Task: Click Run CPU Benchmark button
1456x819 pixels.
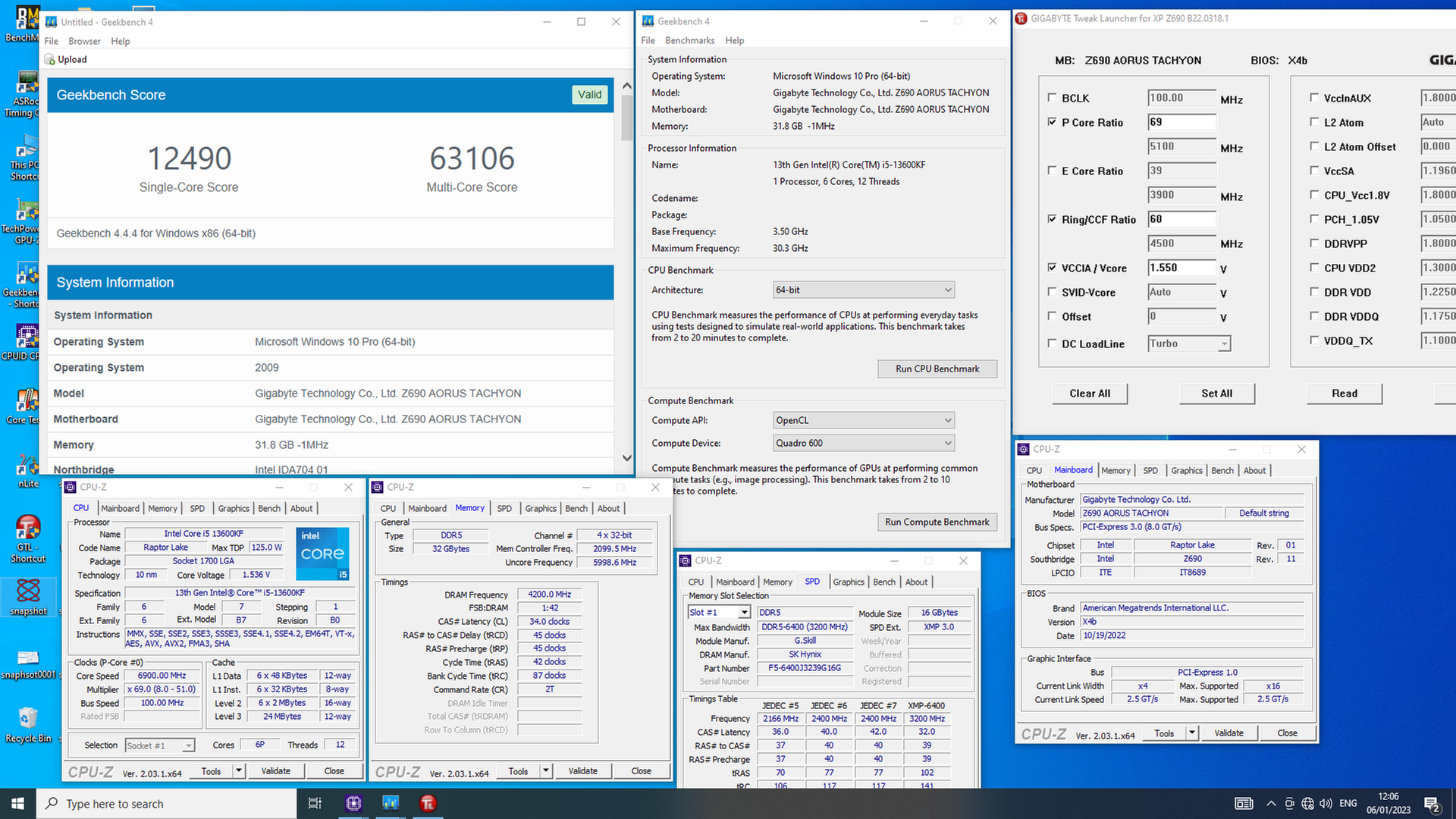Action: (x=937, y=369)
